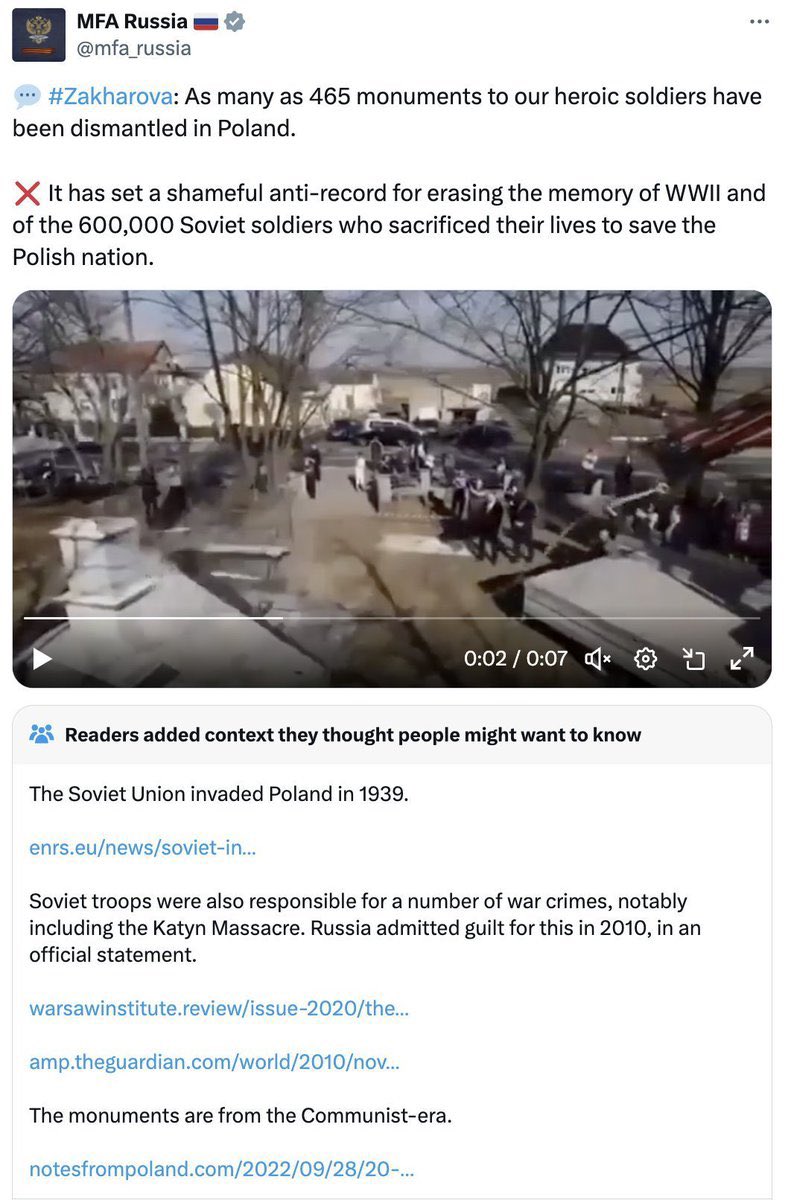Click the video timestamp 0:02 / 0:07
Viewport: 791px width, 1200px height.
coord(515,658)
